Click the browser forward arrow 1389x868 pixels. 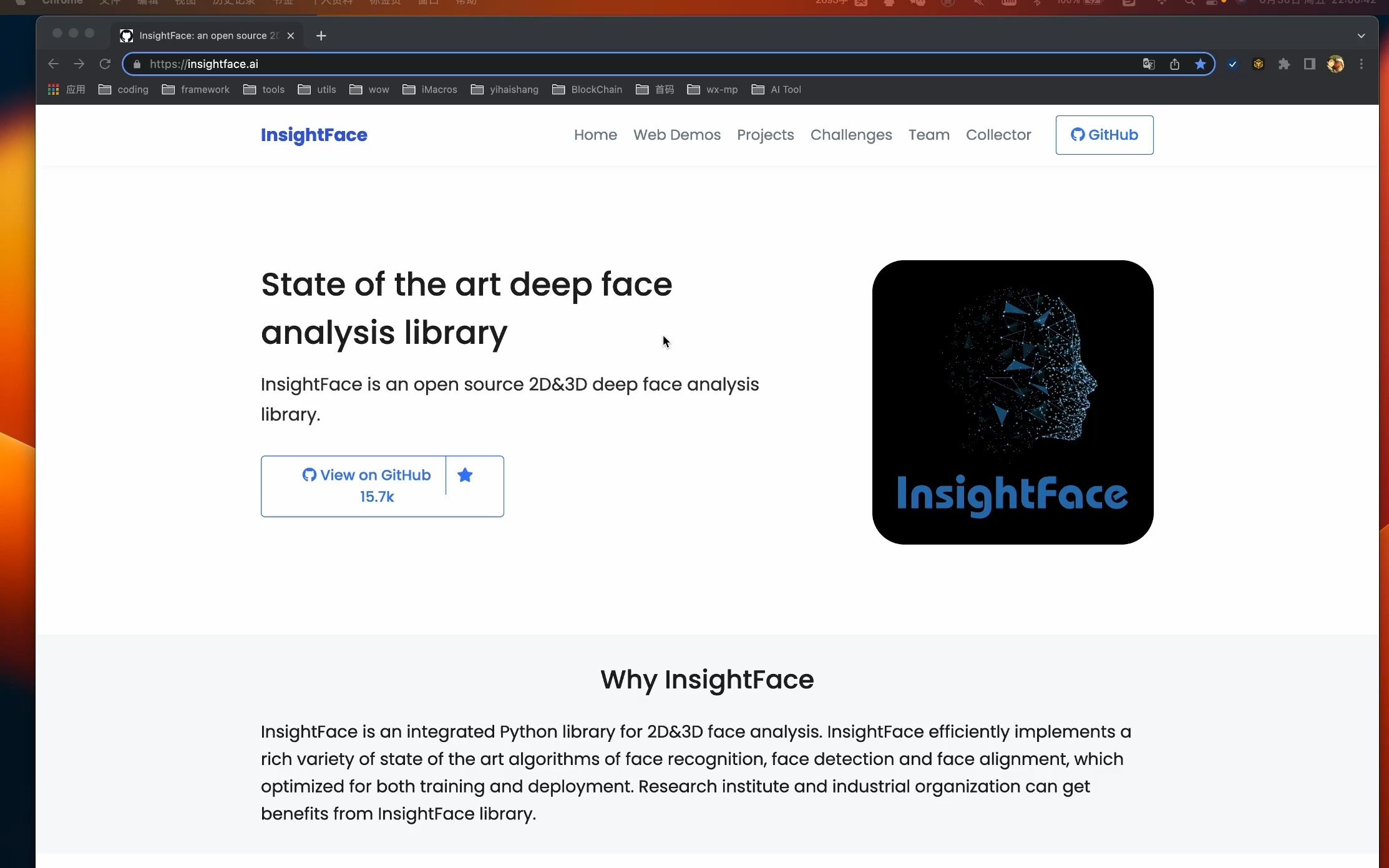pyautogui.click(x=79, y=64)
